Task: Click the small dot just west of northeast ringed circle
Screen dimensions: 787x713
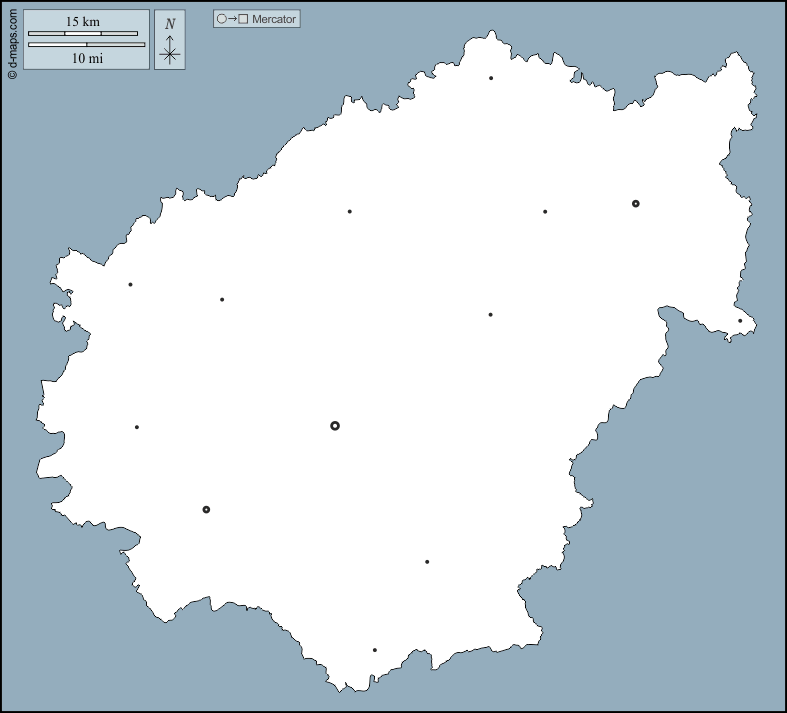Action: [545, 212]
